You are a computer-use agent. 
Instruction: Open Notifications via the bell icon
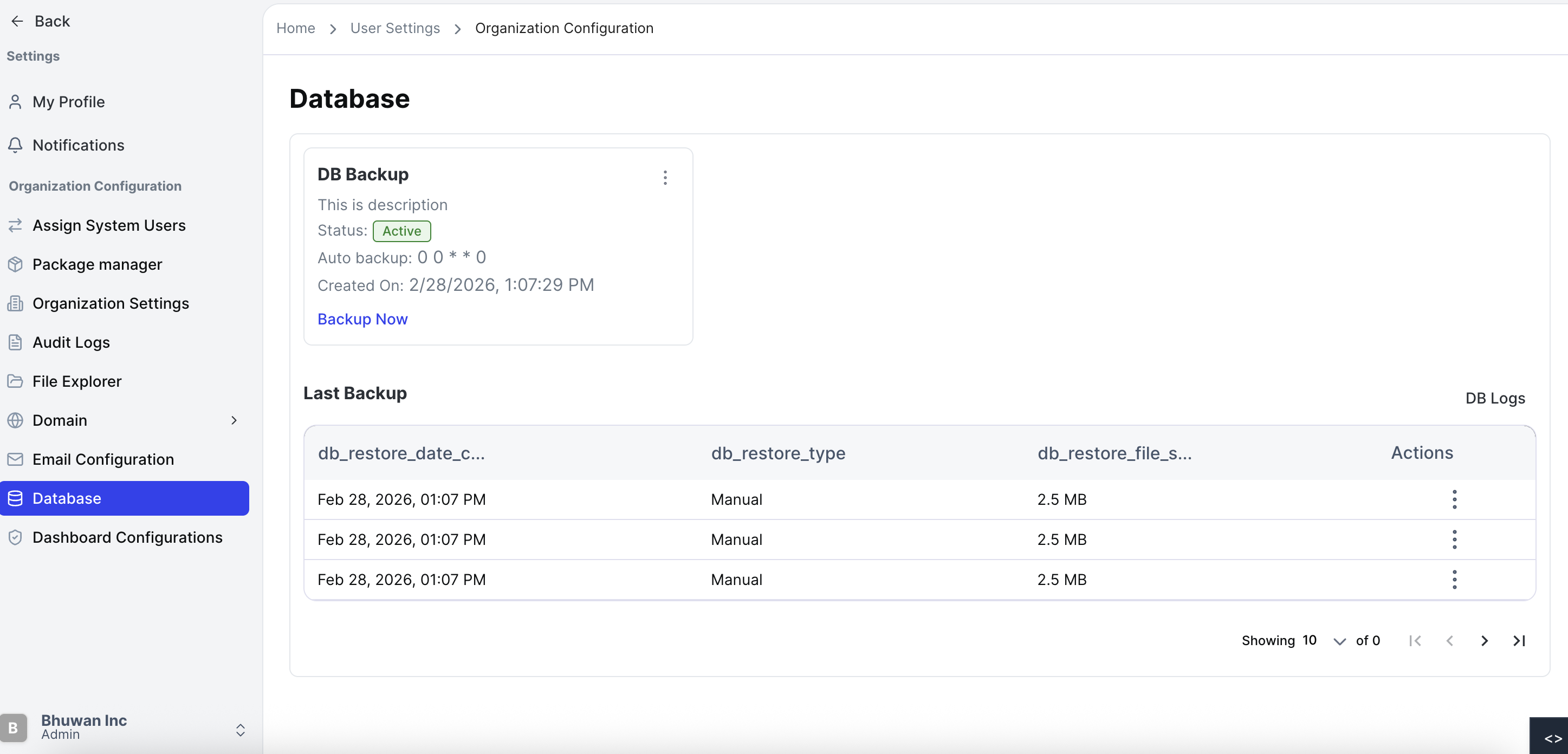(16, 145)
